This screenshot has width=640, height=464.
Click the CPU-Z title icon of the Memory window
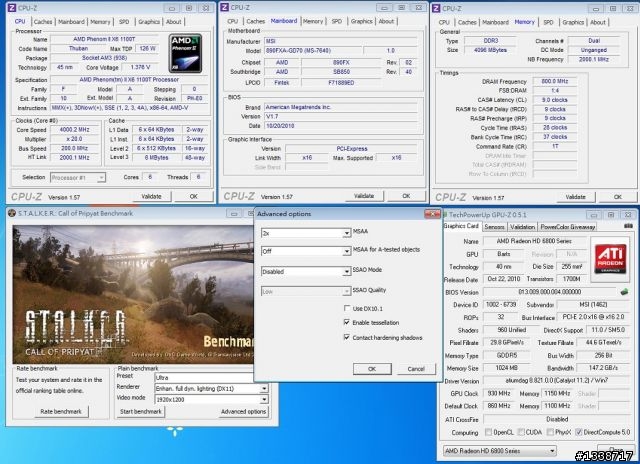point(436,8)
